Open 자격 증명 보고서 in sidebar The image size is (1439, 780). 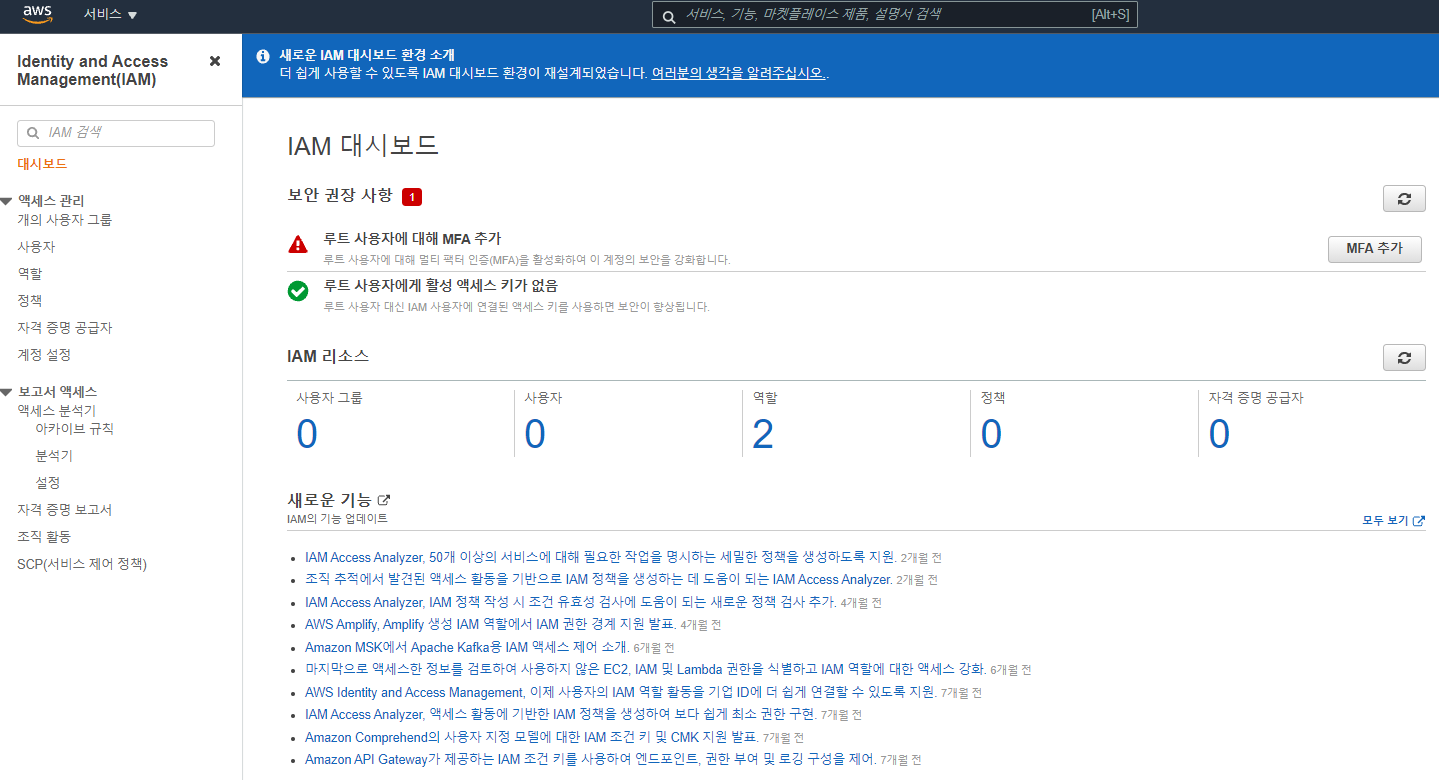tap(65, 509)
